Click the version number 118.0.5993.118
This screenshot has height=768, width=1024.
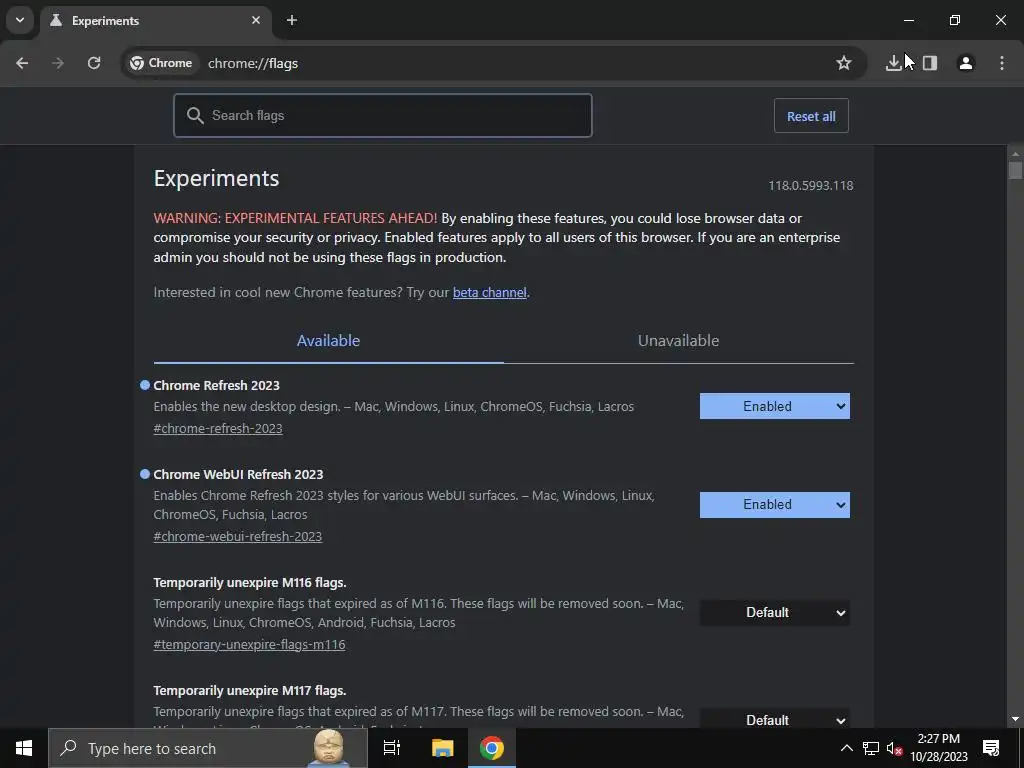click(x=810, y=185)
